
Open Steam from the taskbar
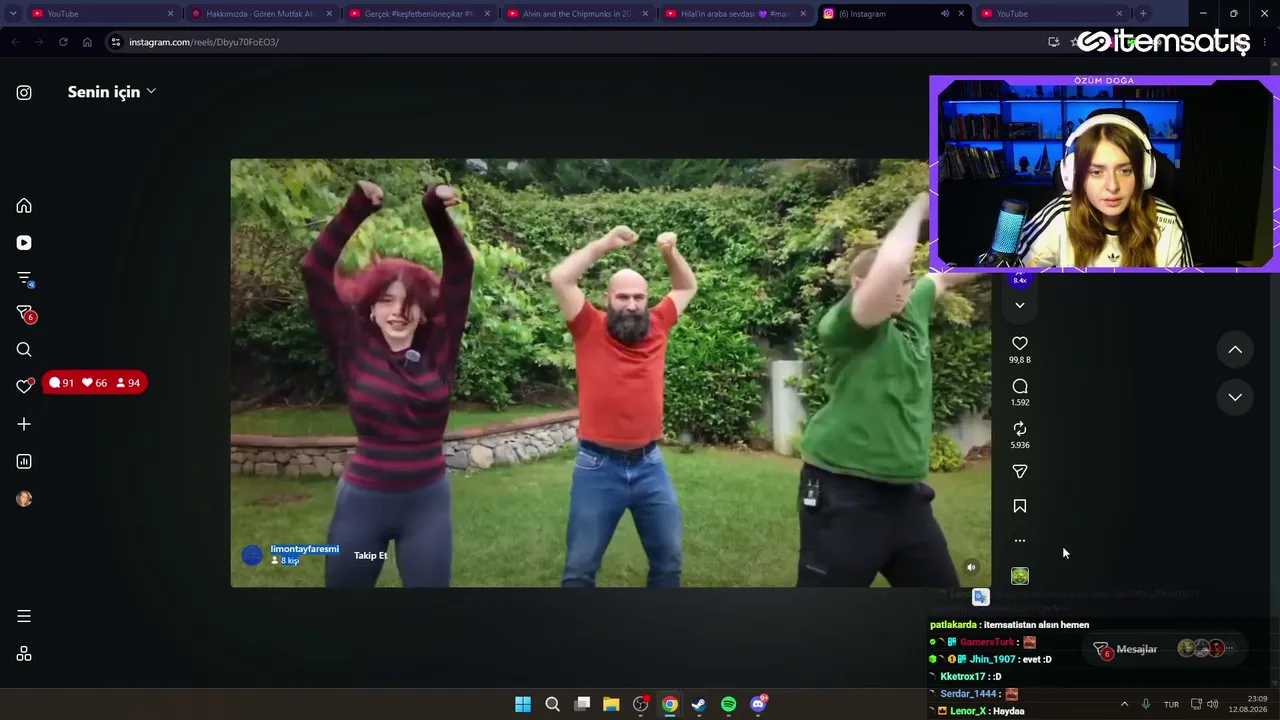[x=699, y=704]
